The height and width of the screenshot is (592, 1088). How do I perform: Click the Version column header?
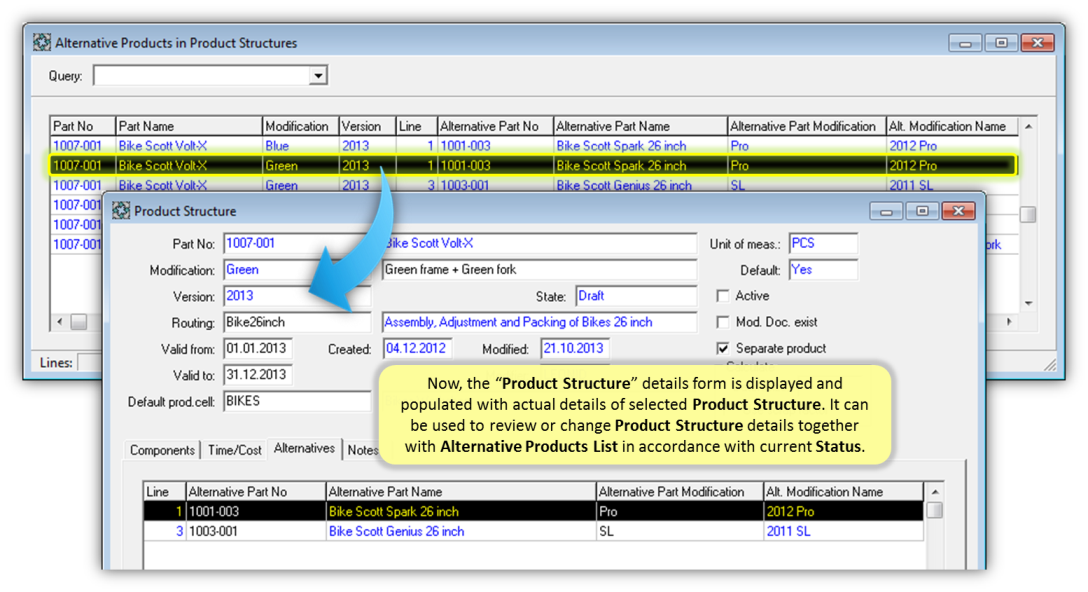click(x=366, y=126)
